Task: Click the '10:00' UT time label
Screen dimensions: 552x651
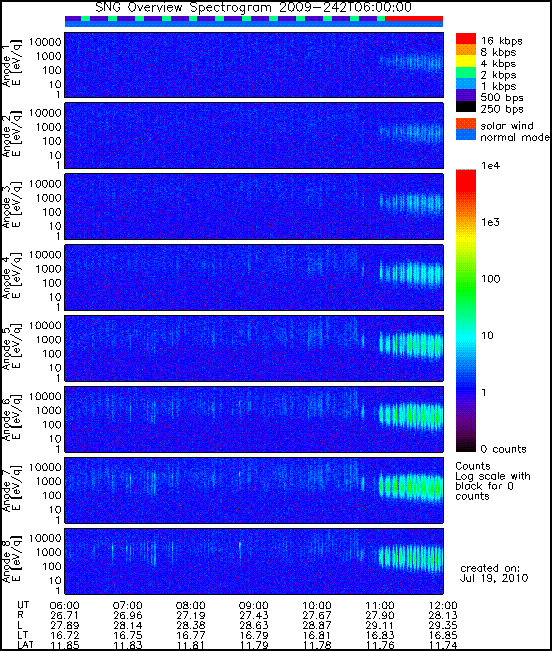Action: tap(317, 606)
